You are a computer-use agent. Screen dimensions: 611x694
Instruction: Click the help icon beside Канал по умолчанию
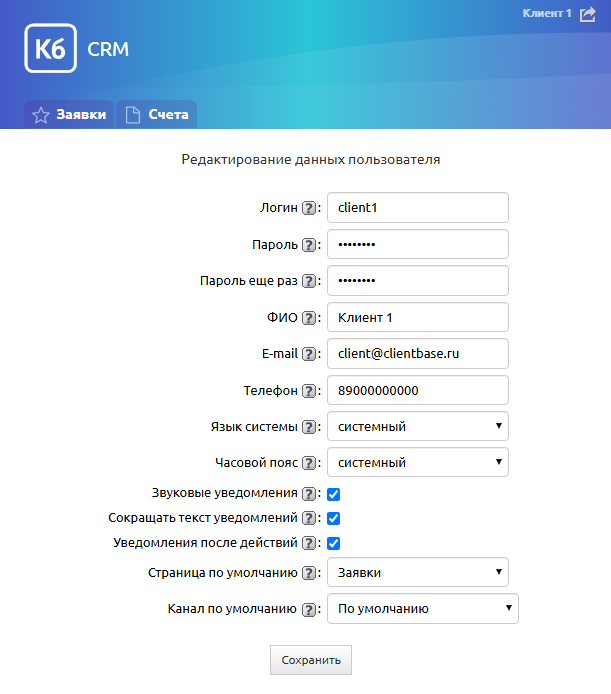[309, 609]
